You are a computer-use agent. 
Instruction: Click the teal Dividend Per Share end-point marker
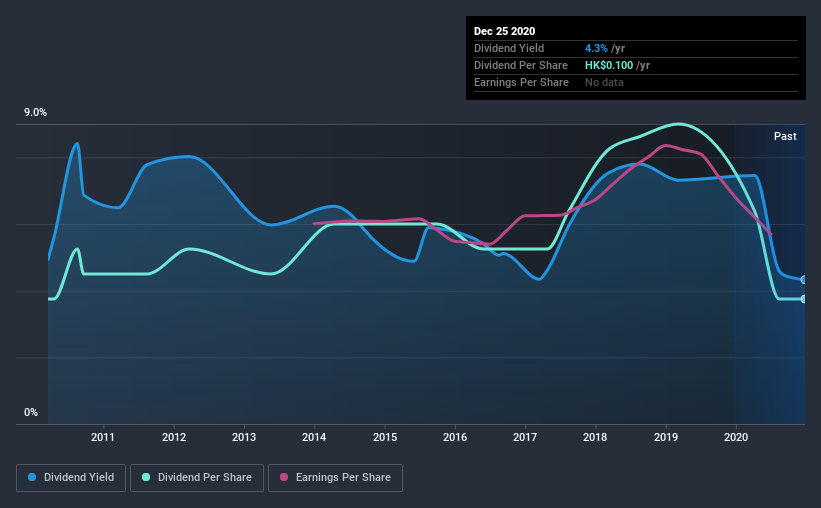[804, 299]
